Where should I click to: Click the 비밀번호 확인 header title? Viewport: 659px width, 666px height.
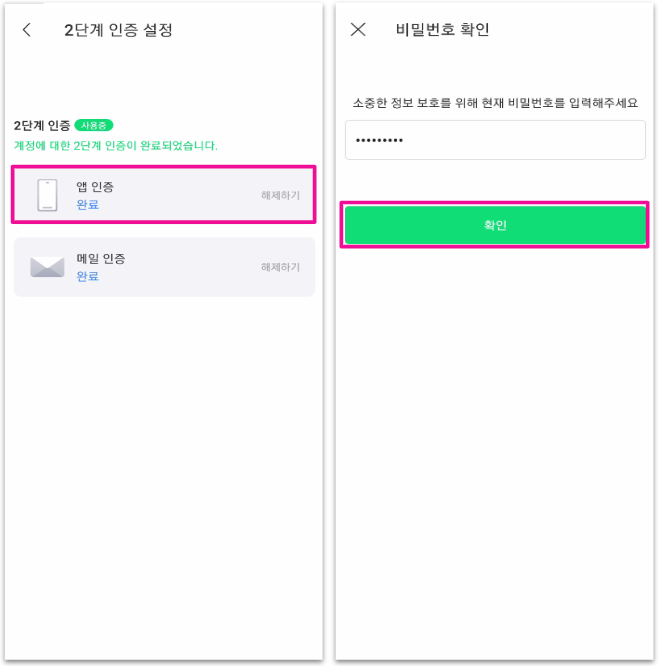pos(443,30)
